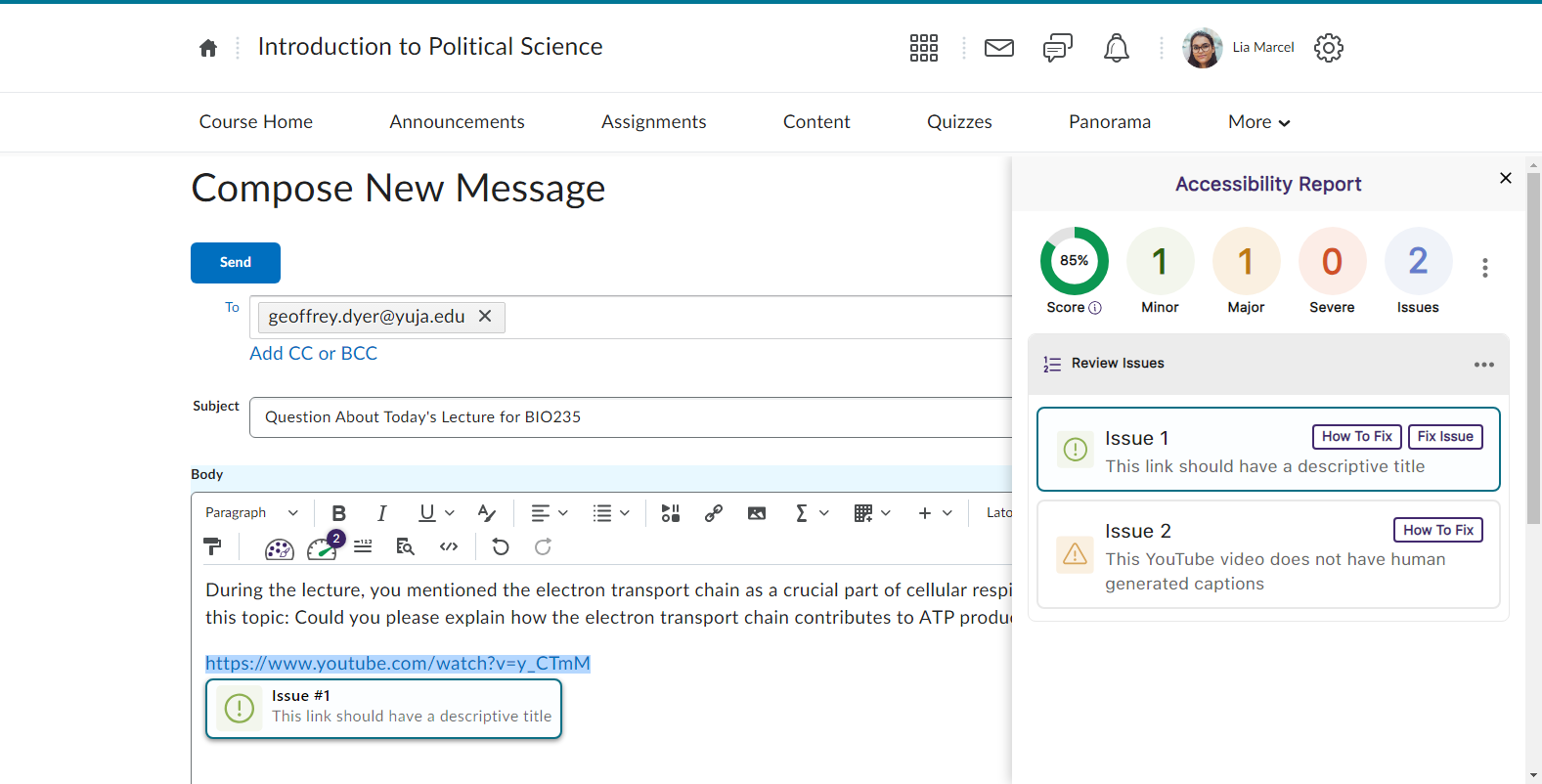Click the undo arrow in the editor
The image size is (1542, 784).
click(x=501, y=547)
